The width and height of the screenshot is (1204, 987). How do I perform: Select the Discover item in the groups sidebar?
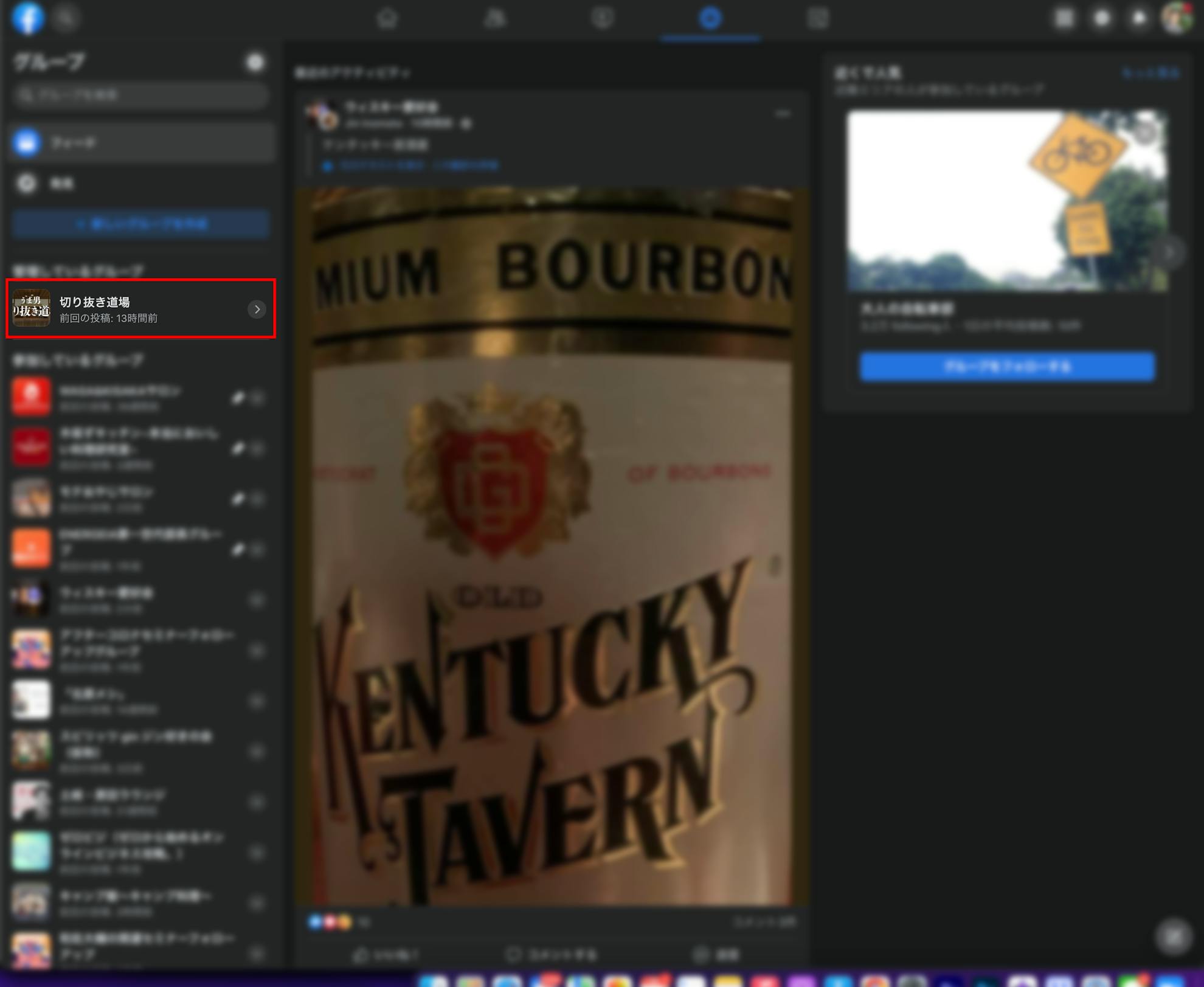pyautogui.click(x=140, y=183)
